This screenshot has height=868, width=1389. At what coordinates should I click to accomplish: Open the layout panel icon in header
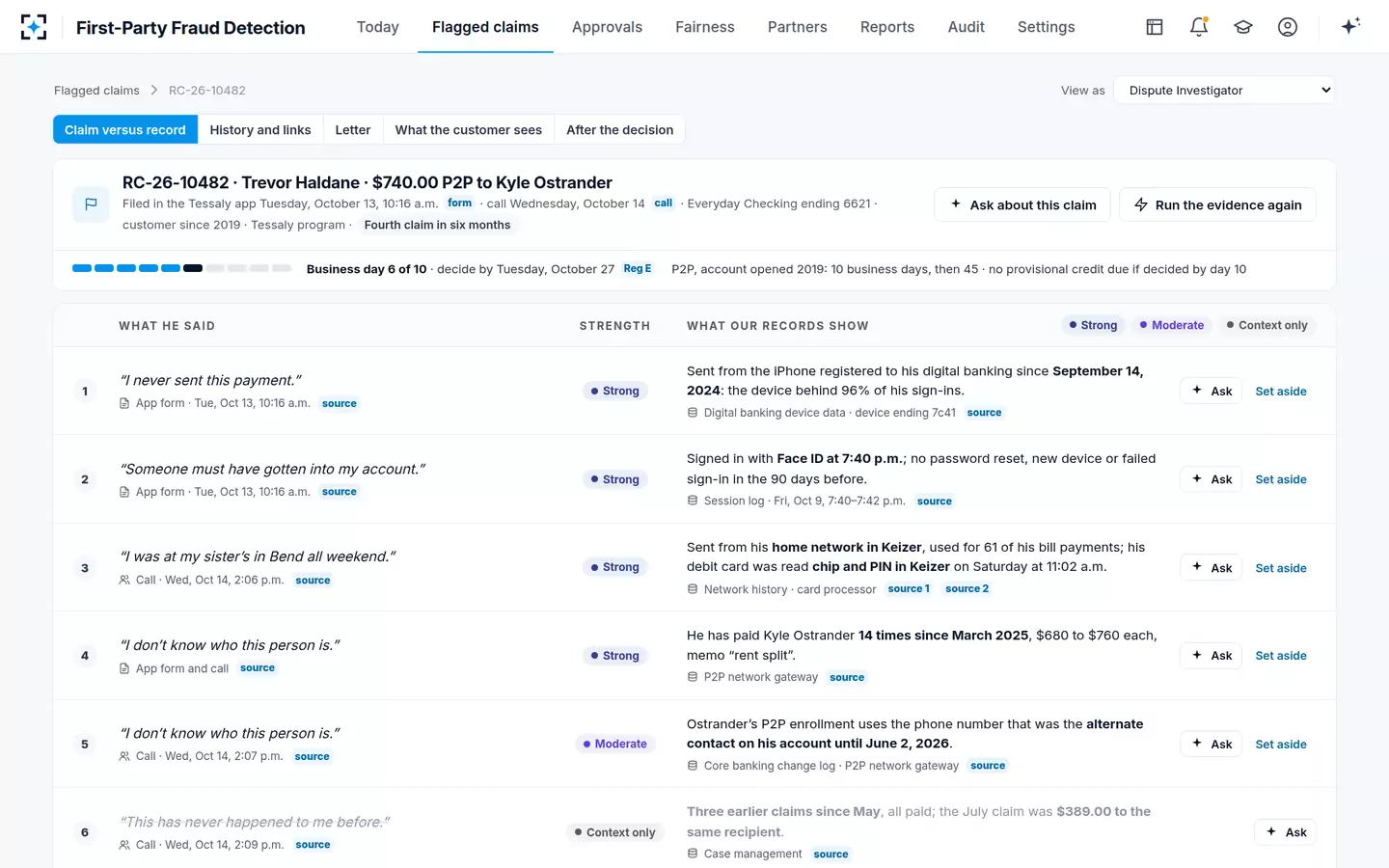click(x=1155, y=27)
